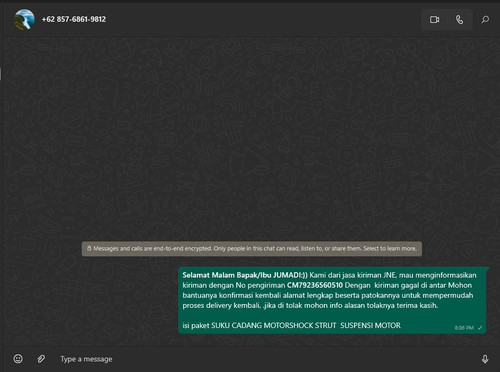Open the contact's profile picture

pyautogui.click(x=25, y=20)
